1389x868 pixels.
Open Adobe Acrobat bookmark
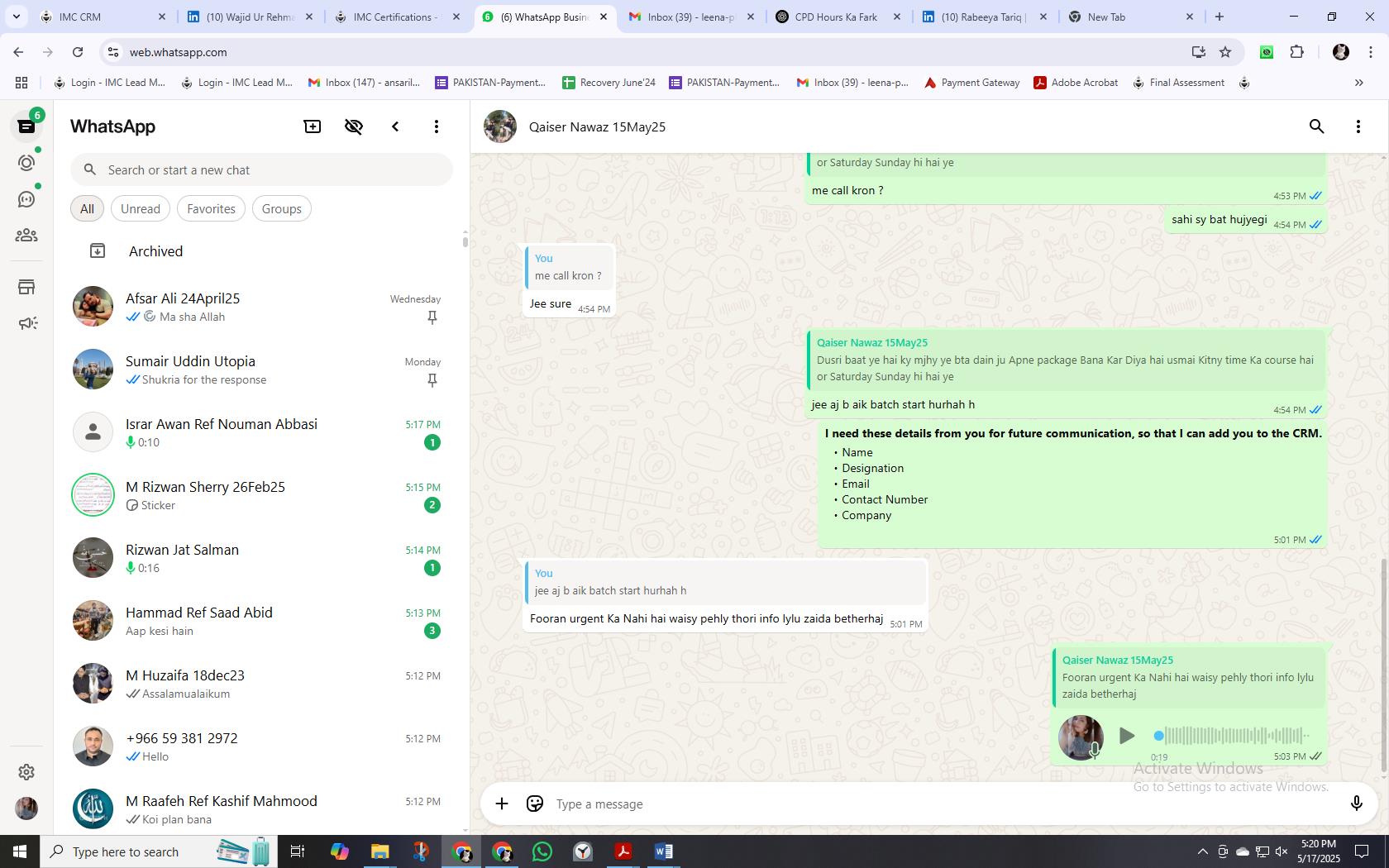click(1076, 83)
